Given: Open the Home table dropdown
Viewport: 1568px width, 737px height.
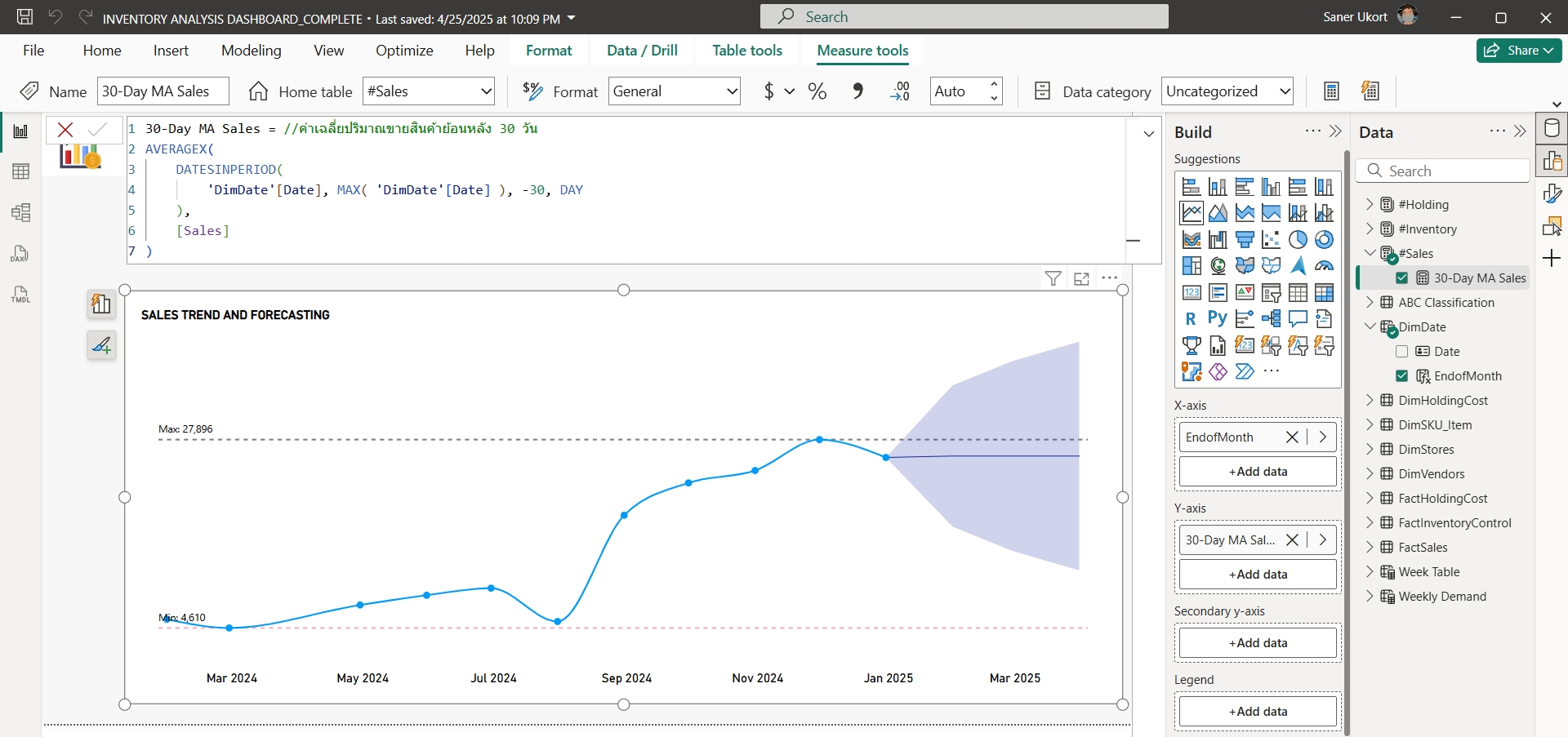Looking at the screenshot, I should [x=429, y=91].
